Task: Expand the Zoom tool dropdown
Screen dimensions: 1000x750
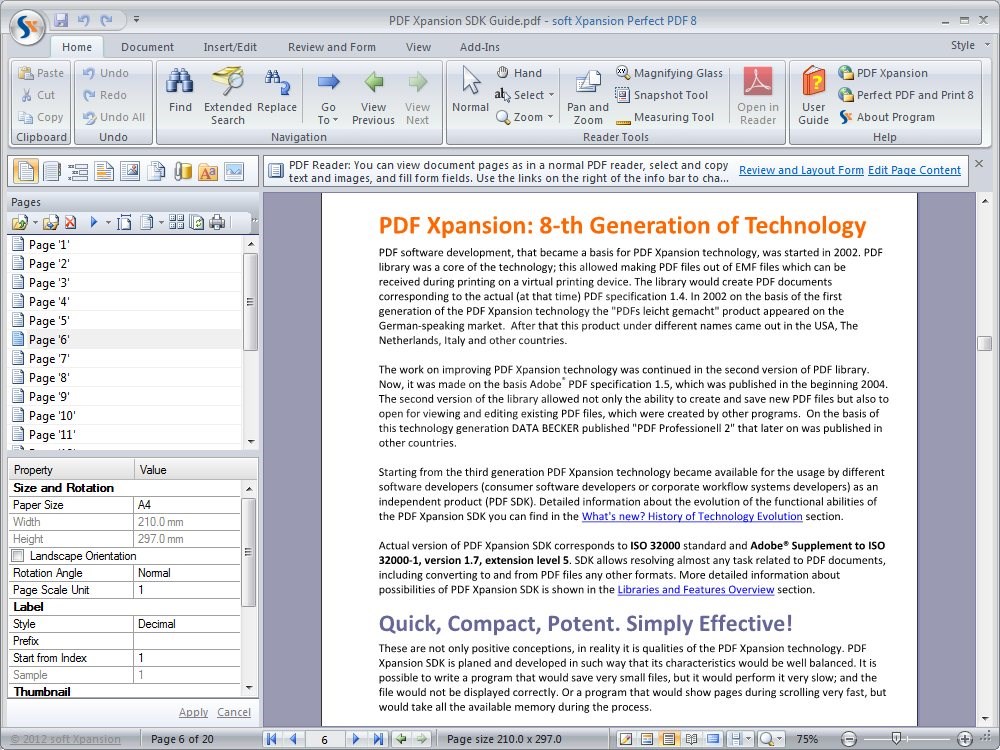Action: pyautogui.click(x=550, y=117)
